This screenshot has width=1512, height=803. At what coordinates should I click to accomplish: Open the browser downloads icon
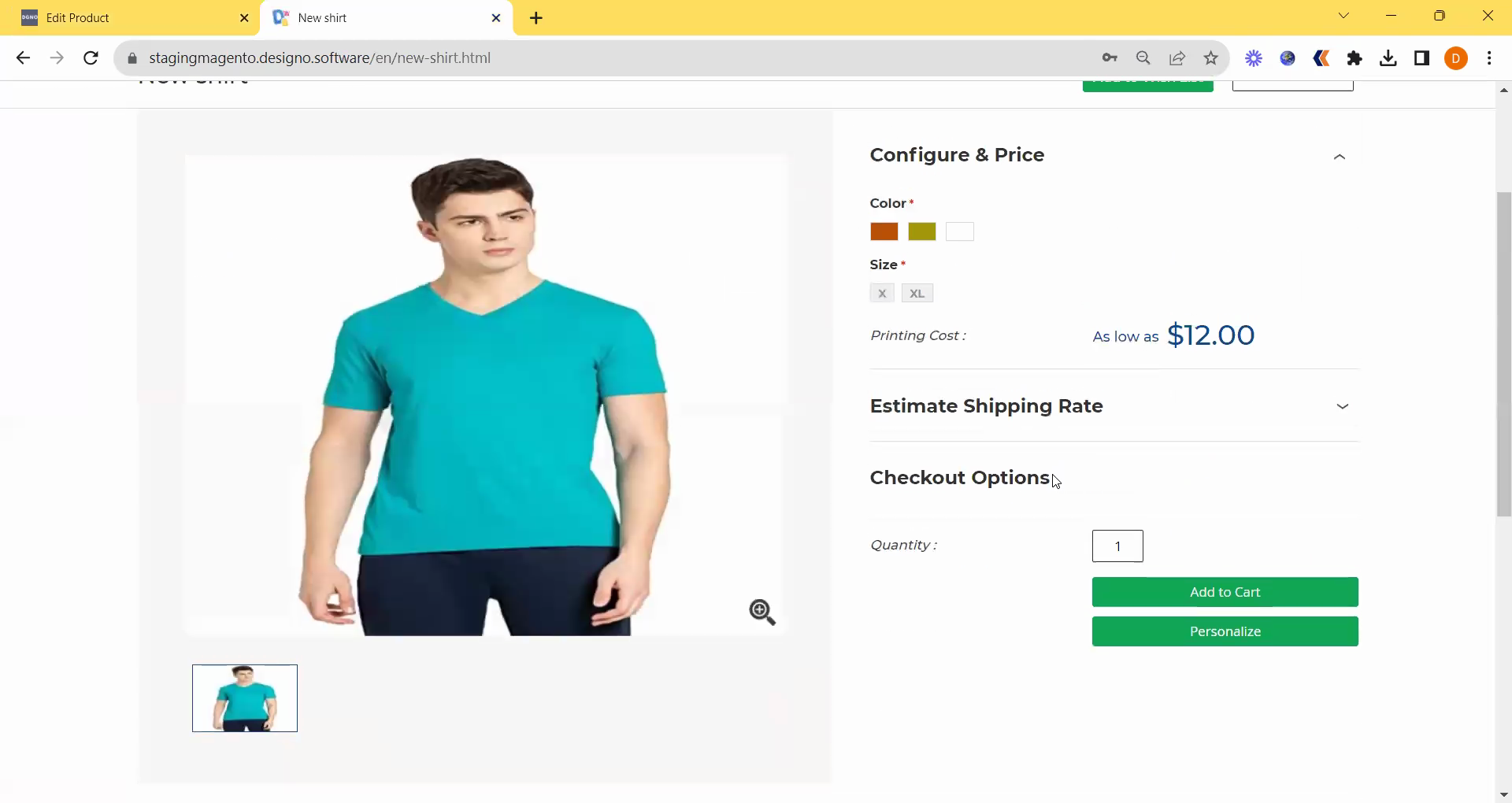pos(1388,57)
